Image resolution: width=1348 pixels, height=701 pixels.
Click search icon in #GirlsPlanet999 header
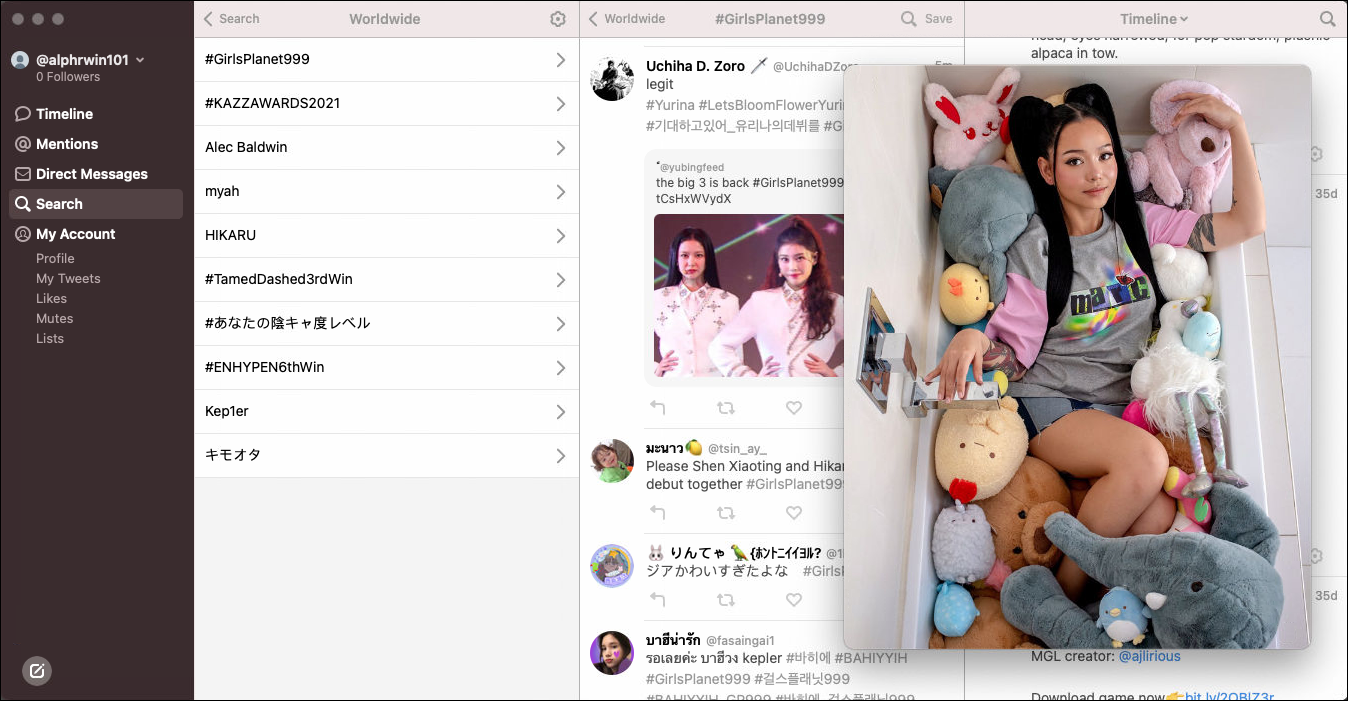point(908,19)
